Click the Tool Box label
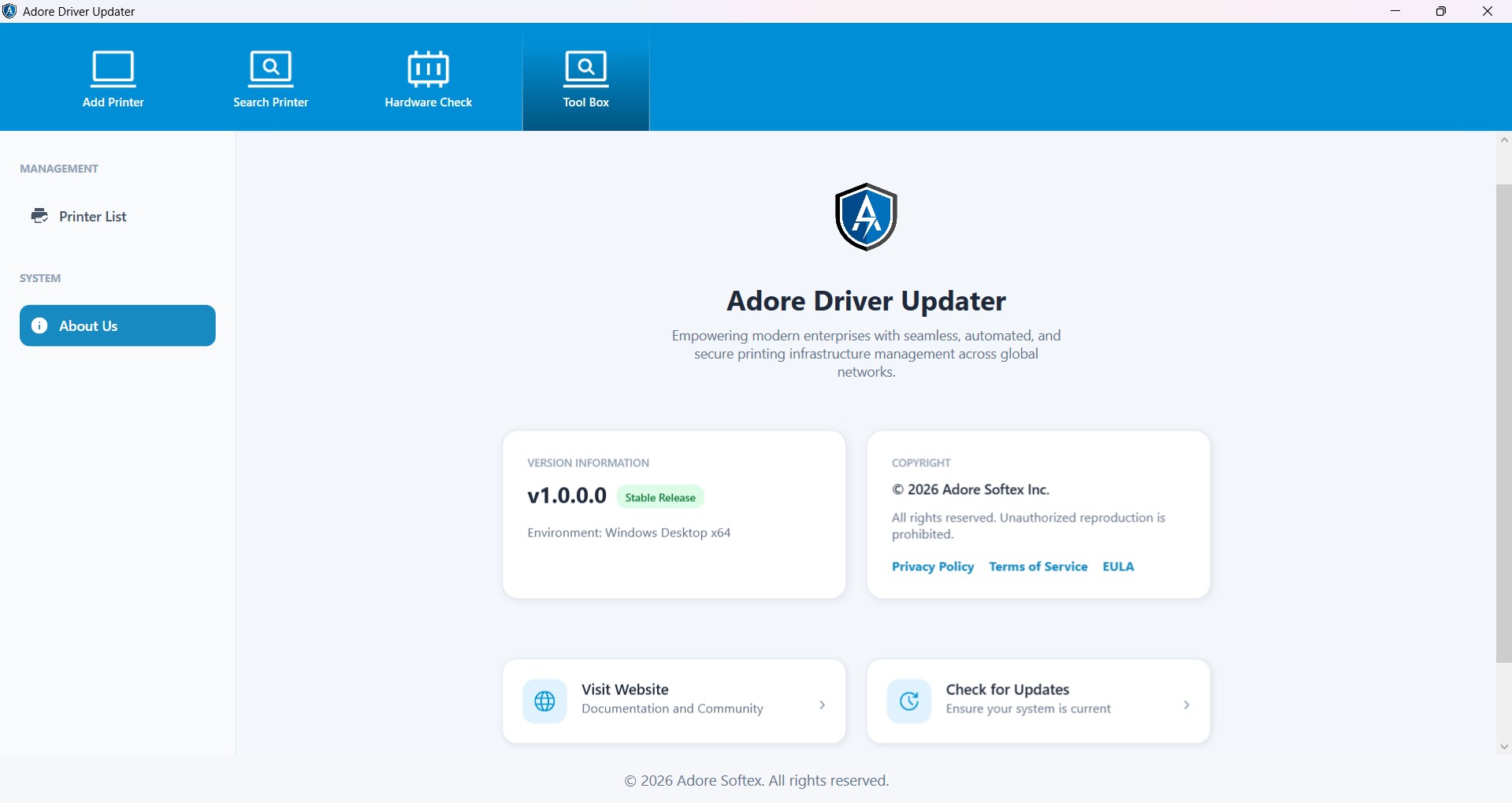The width and height of the screenshot is (1512, 803). [586, 102]
